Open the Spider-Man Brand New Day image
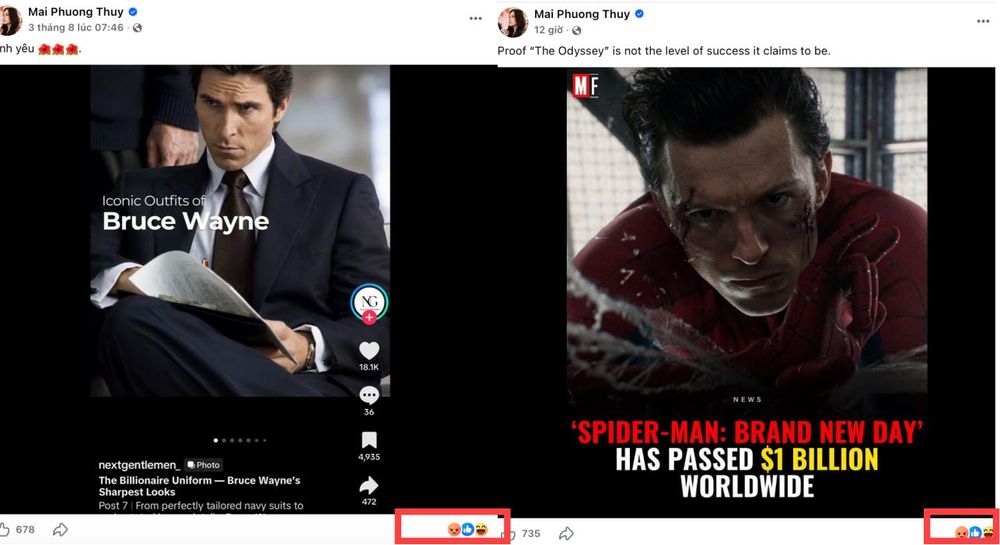 coord(747,292)
